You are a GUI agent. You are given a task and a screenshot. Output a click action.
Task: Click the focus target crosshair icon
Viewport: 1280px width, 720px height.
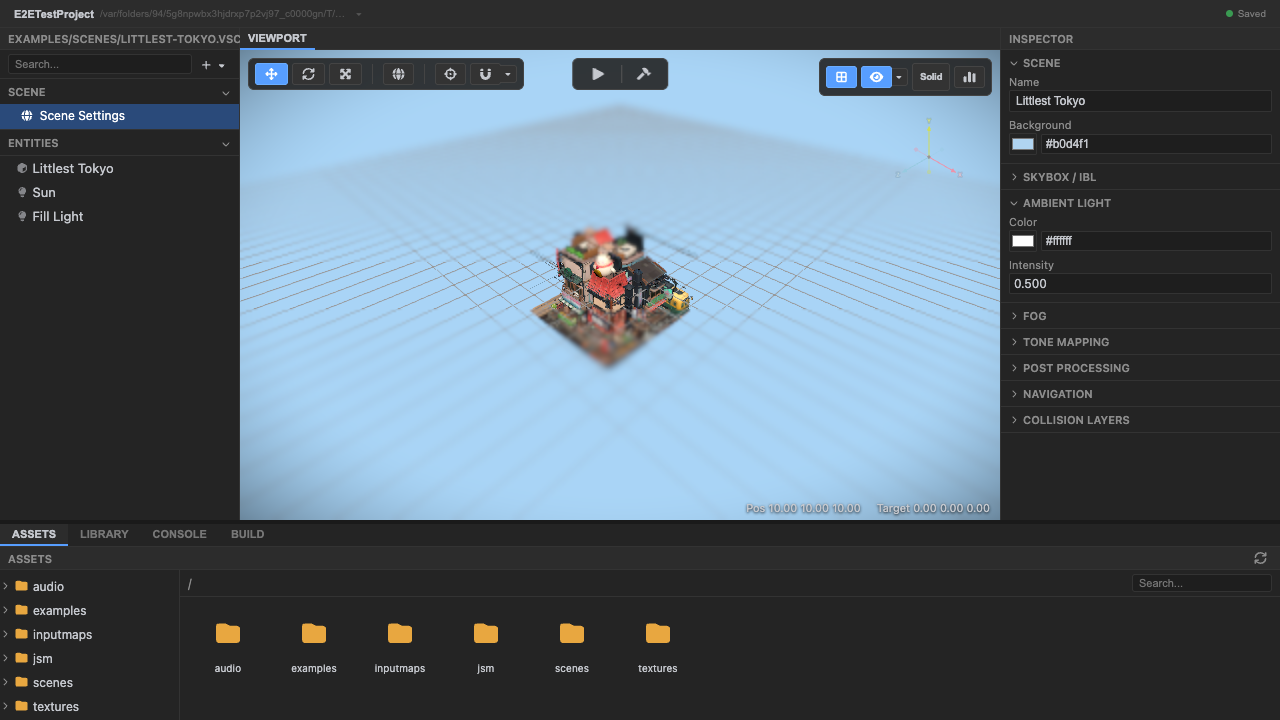[x=450, y=74]
